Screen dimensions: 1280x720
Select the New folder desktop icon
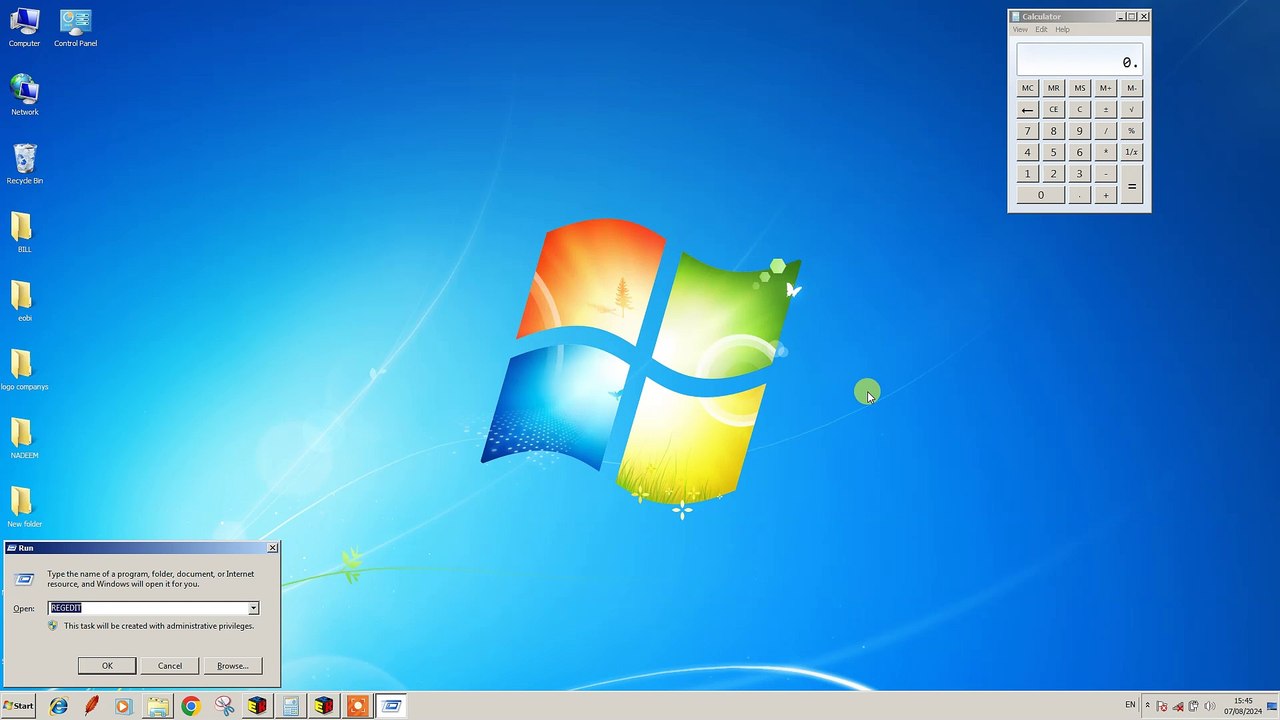[24, 508]
